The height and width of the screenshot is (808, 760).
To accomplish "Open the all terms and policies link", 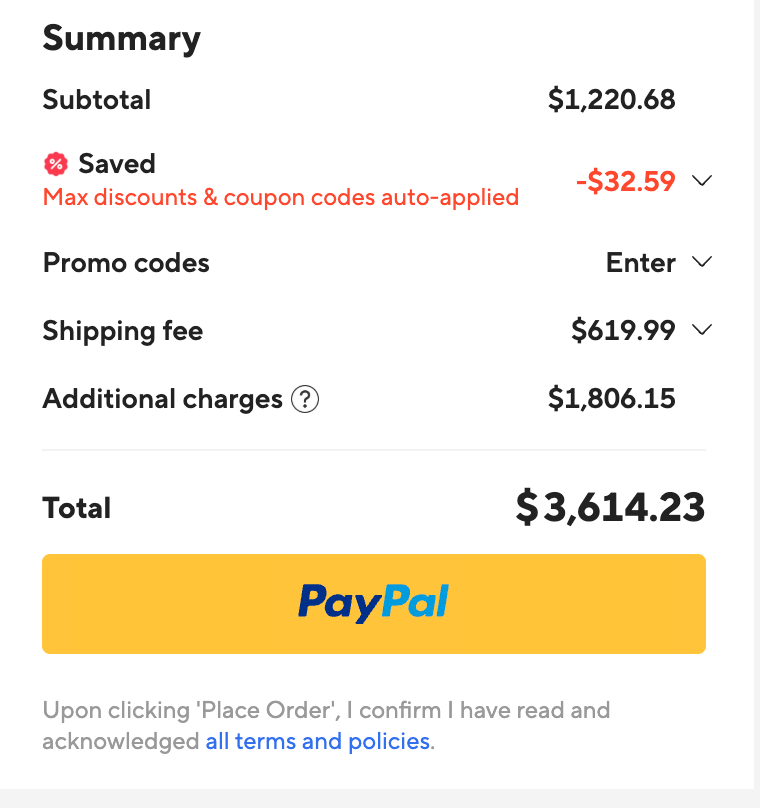I will 318,741.
